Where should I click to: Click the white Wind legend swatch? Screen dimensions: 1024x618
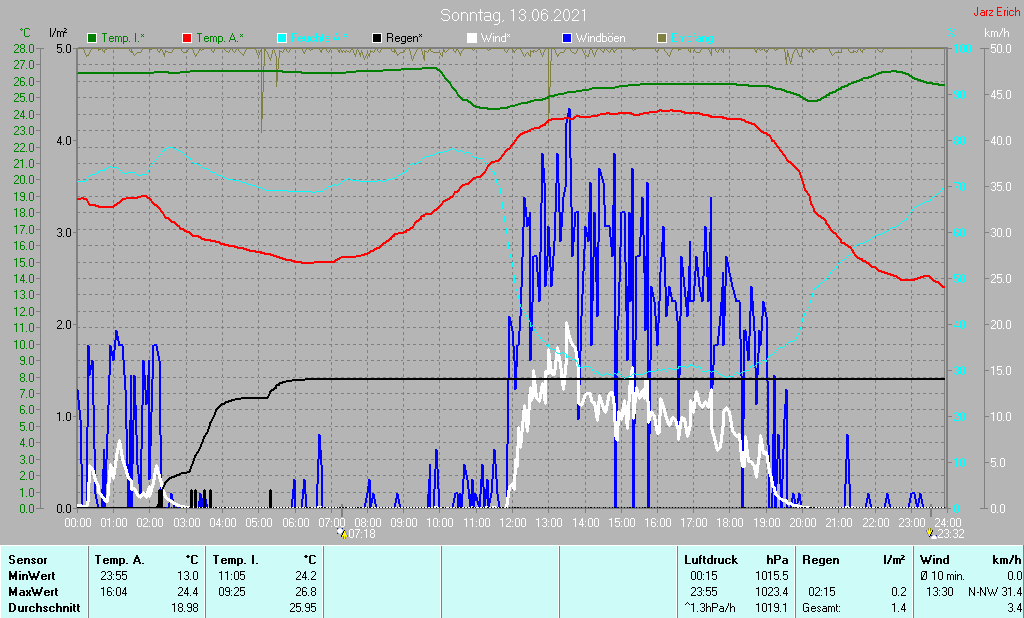[472, 38]
